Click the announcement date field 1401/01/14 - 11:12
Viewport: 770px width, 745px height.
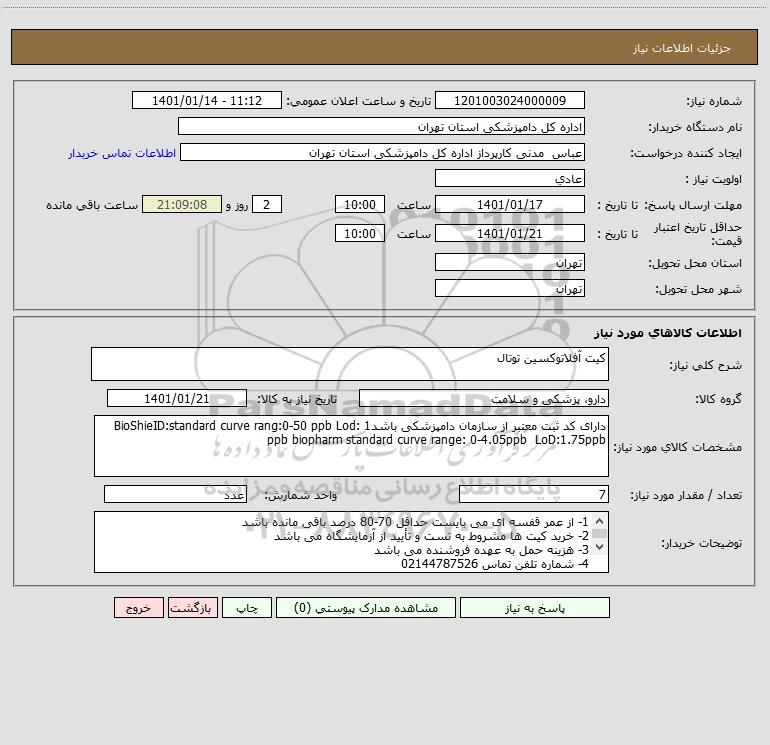[x=207, y=101]
